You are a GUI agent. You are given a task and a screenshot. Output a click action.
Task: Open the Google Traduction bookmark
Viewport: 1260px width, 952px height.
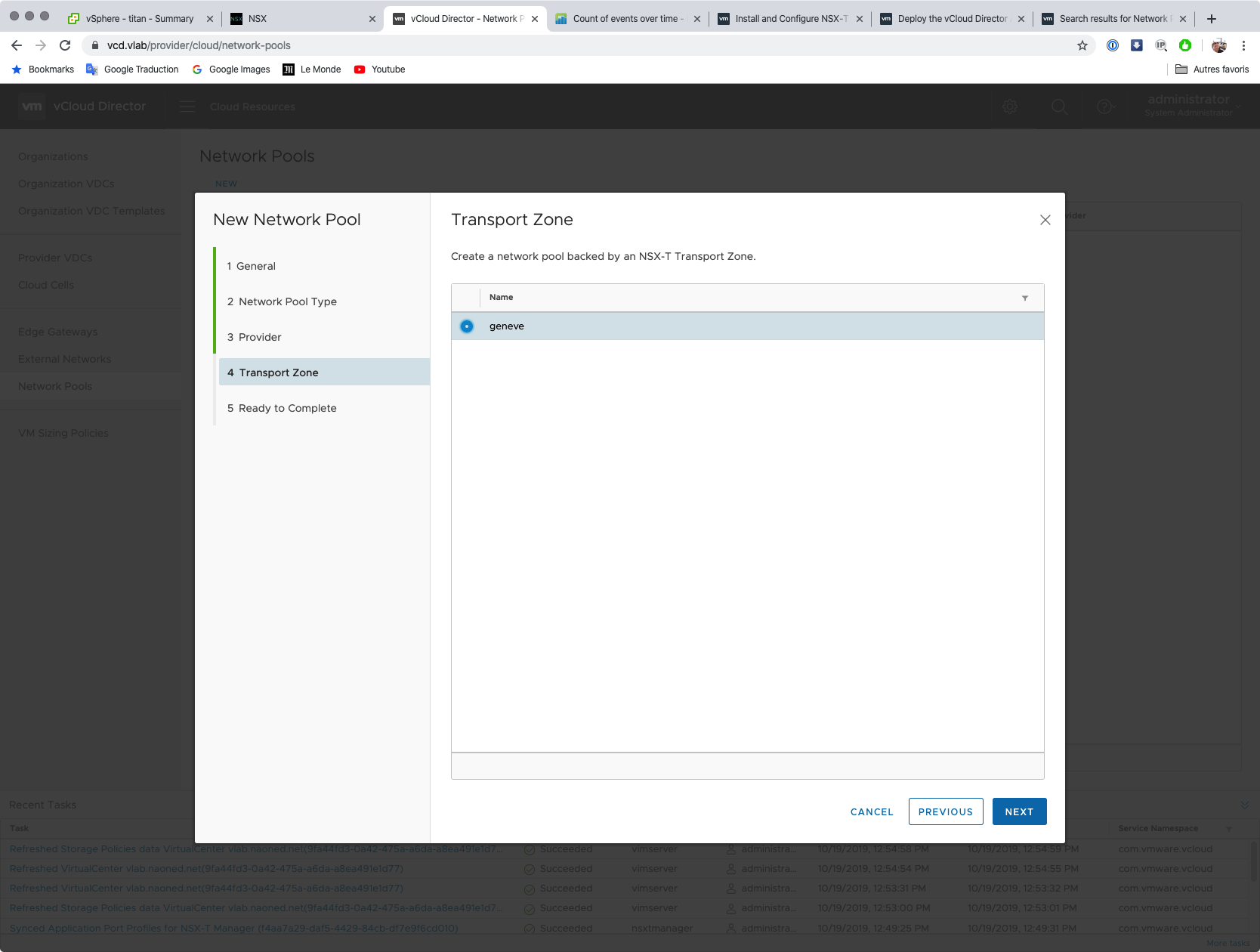point(133,70)
